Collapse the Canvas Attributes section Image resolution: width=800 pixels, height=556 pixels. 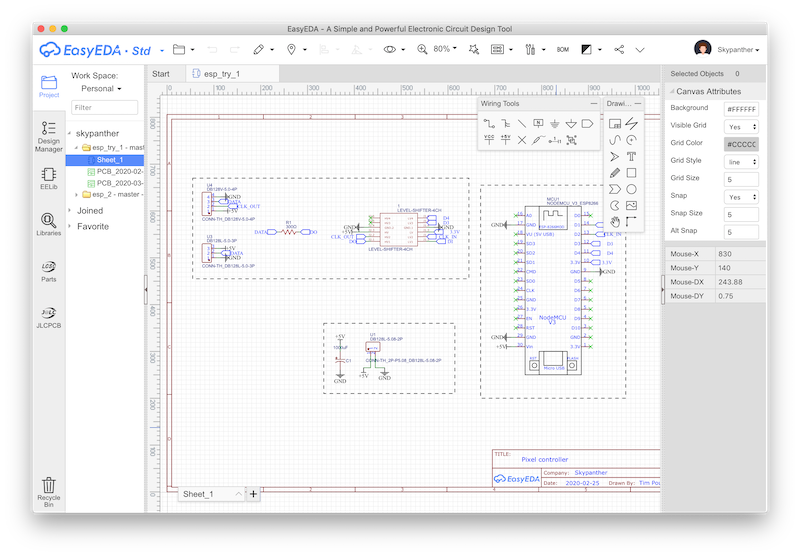[x=672, y=91]
